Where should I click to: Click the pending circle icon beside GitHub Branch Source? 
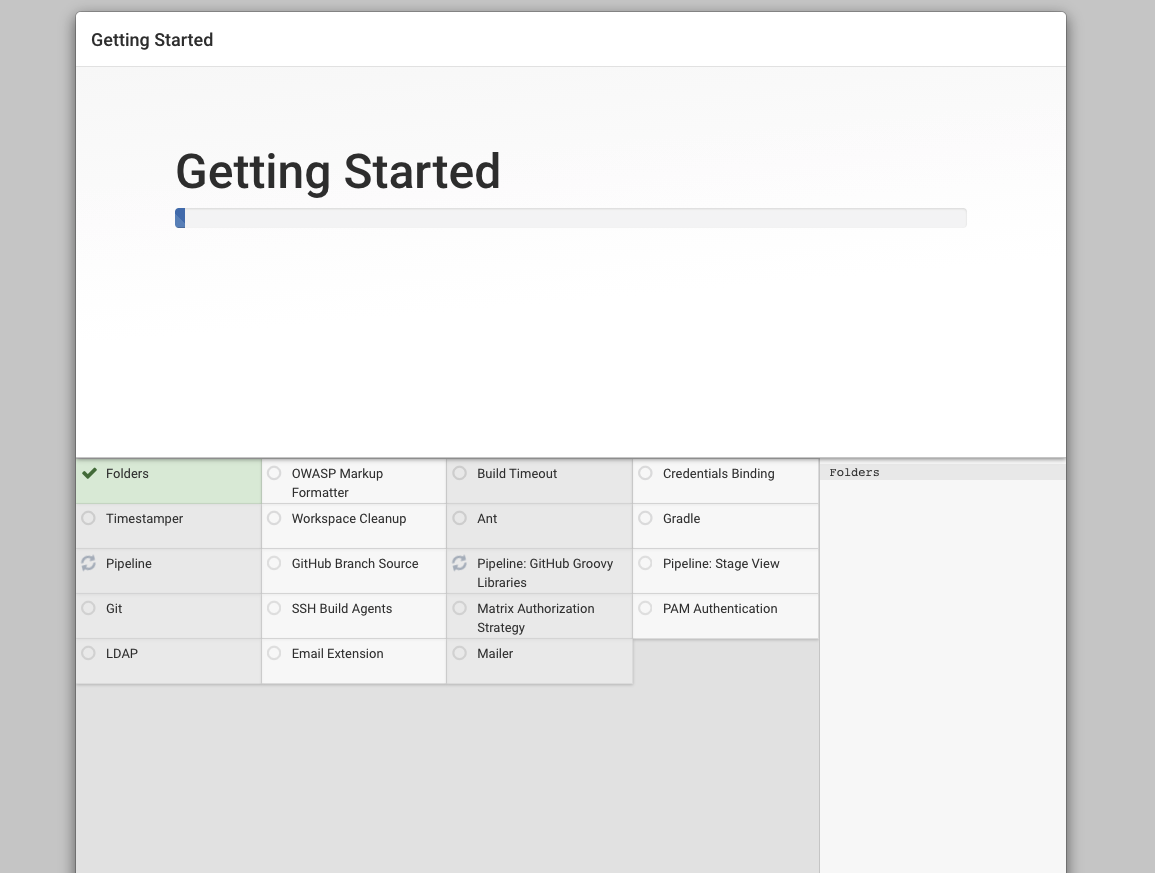(x=274, y=563)
